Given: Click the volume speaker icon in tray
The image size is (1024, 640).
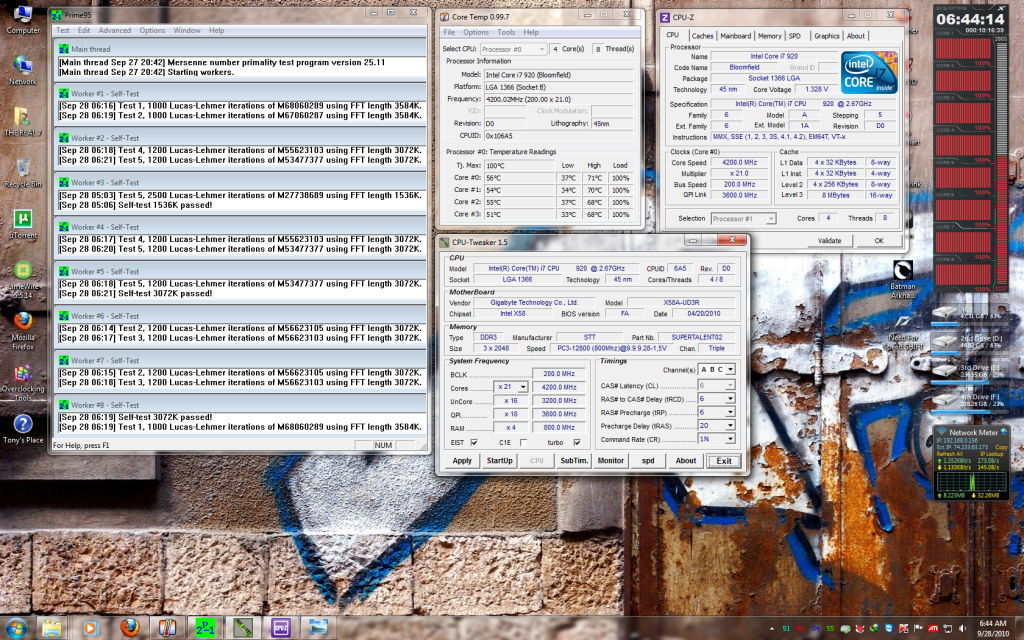Looking at the screenshot, I should 962,629.
